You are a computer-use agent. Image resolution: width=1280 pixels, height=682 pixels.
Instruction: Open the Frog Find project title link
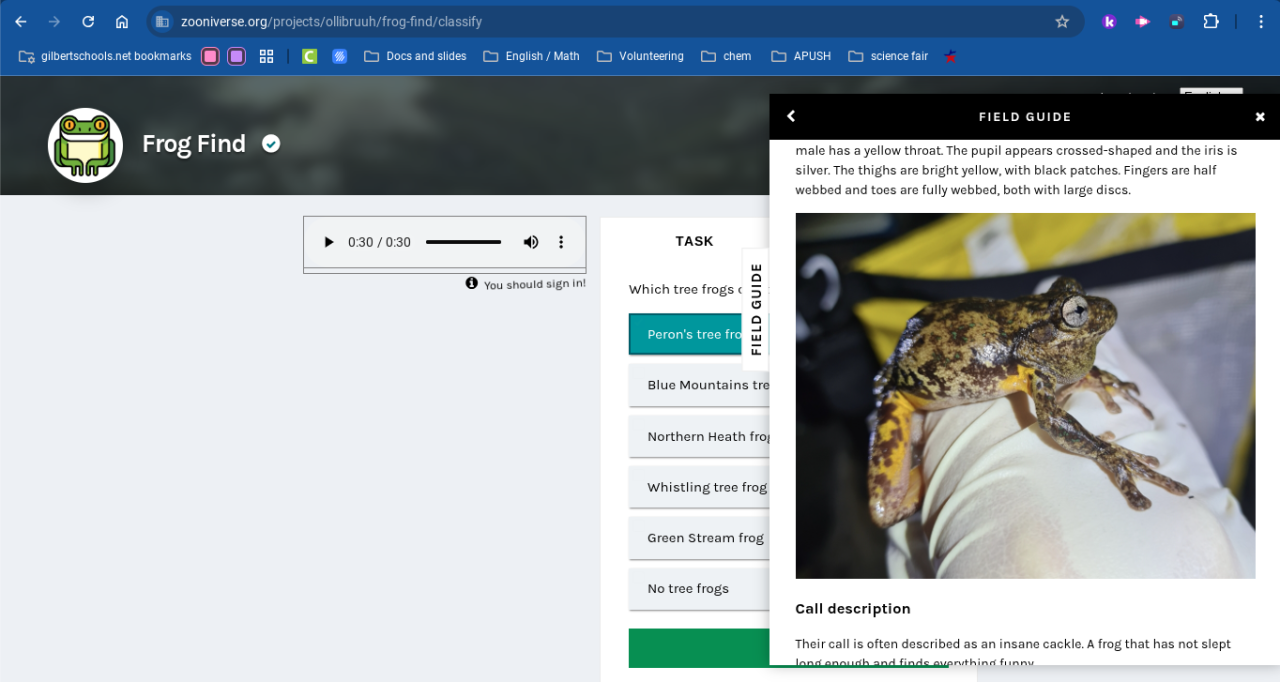click(x=194, y=144)
